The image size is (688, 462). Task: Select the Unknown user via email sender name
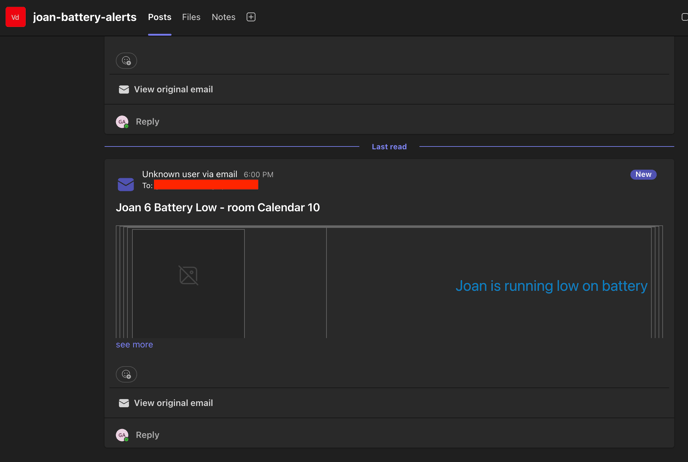tap(190, 174)
